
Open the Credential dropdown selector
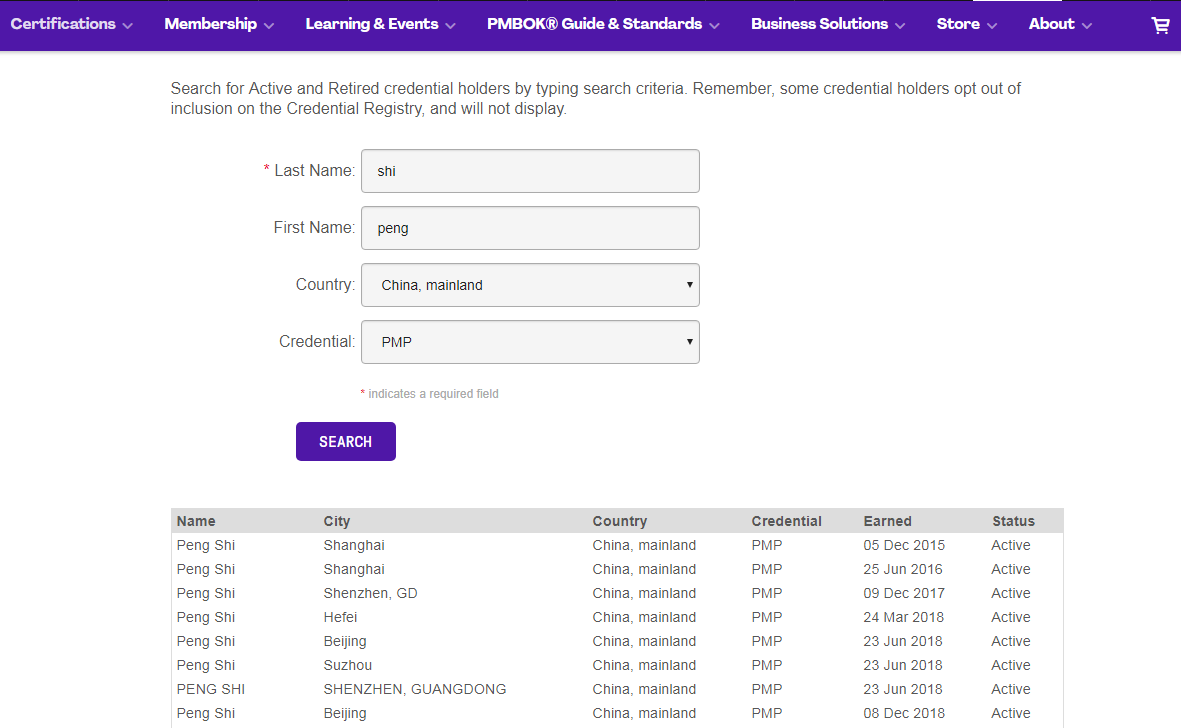[x=530, y=342]
